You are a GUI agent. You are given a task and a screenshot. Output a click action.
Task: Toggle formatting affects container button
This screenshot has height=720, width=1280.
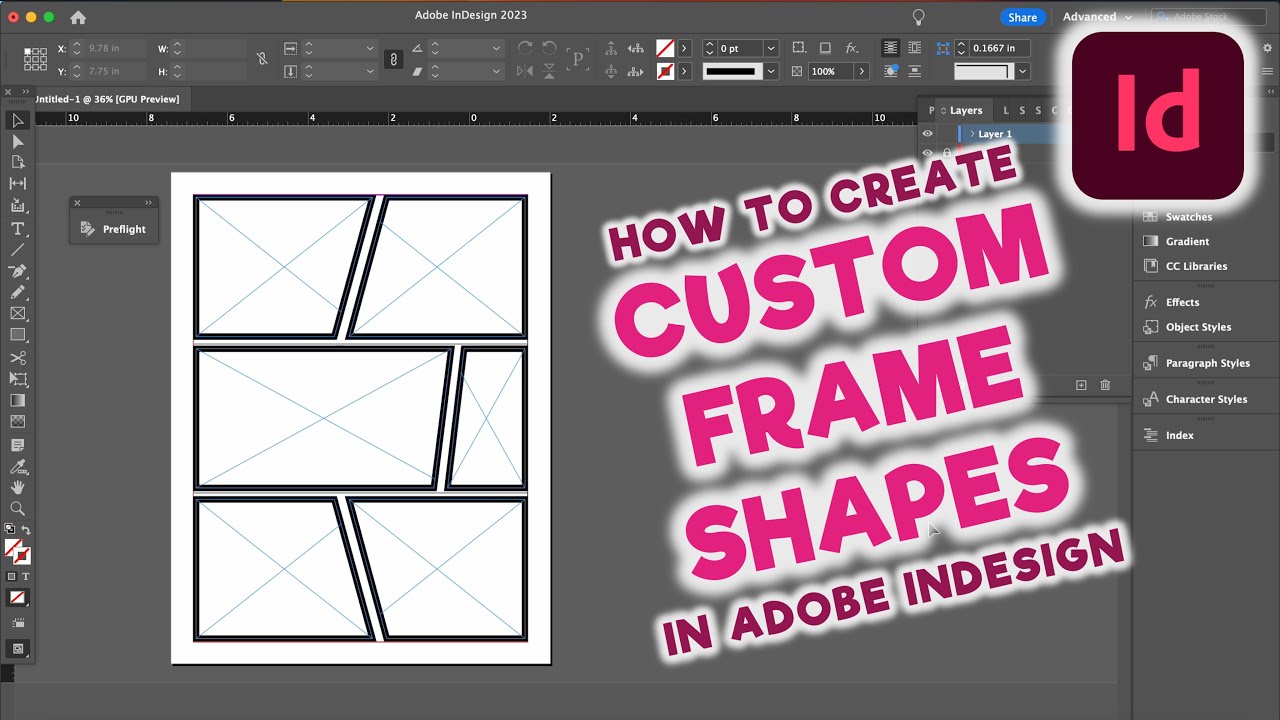click(12, 577)
